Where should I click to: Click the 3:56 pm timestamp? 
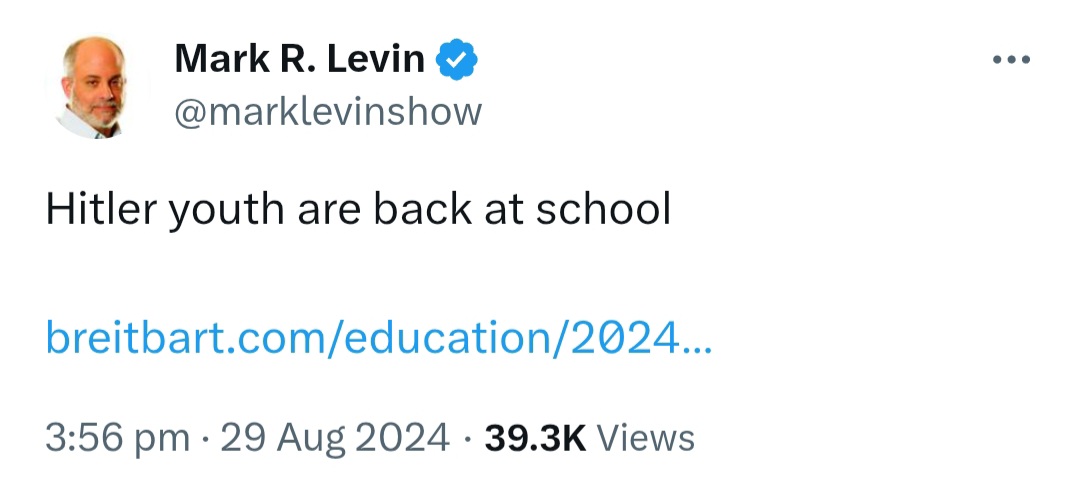click(x=117, y=438)
